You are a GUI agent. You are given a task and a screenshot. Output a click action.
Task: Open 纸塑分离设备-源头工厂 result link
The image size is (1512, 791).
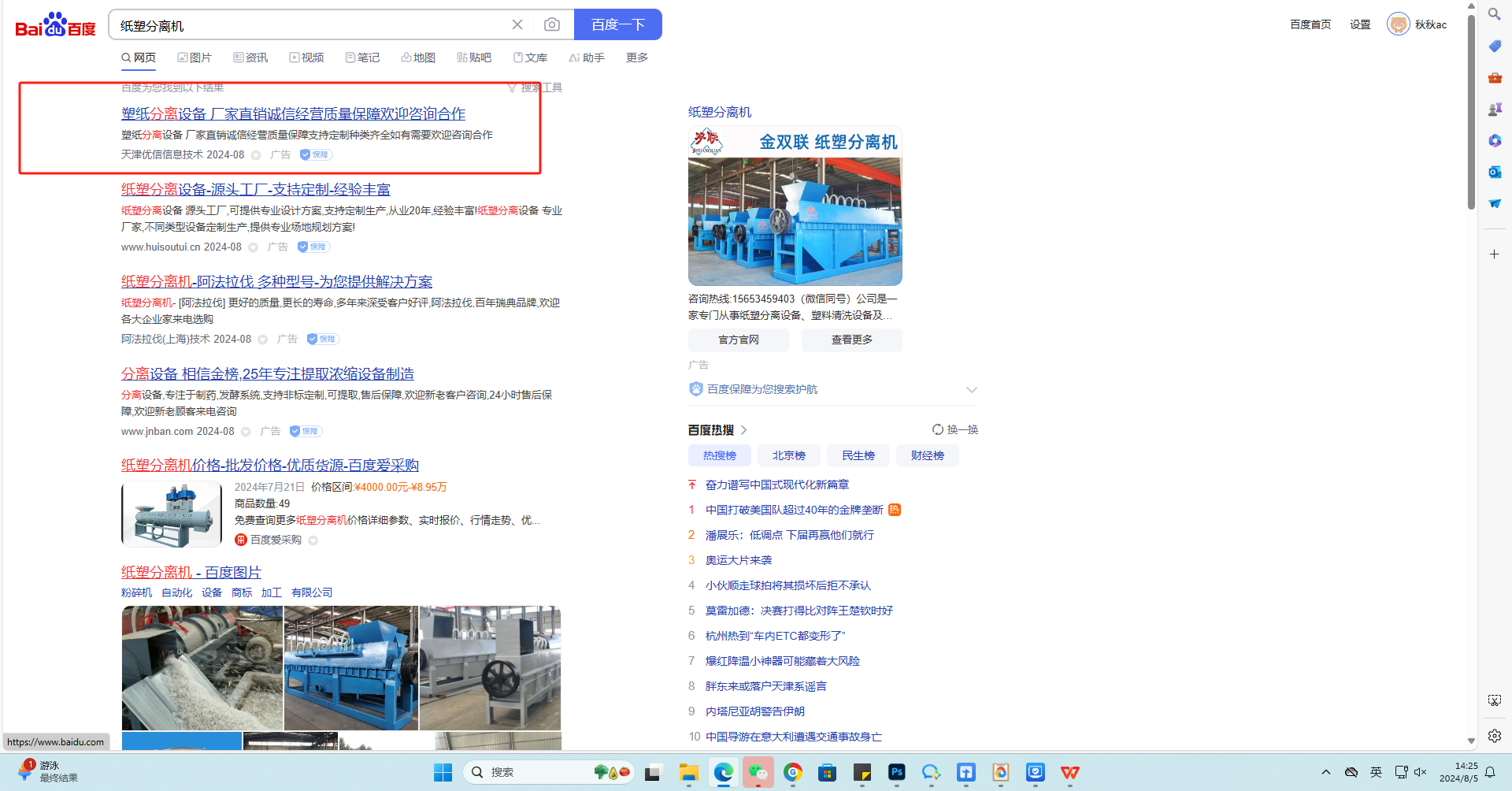tap(256, 190)
